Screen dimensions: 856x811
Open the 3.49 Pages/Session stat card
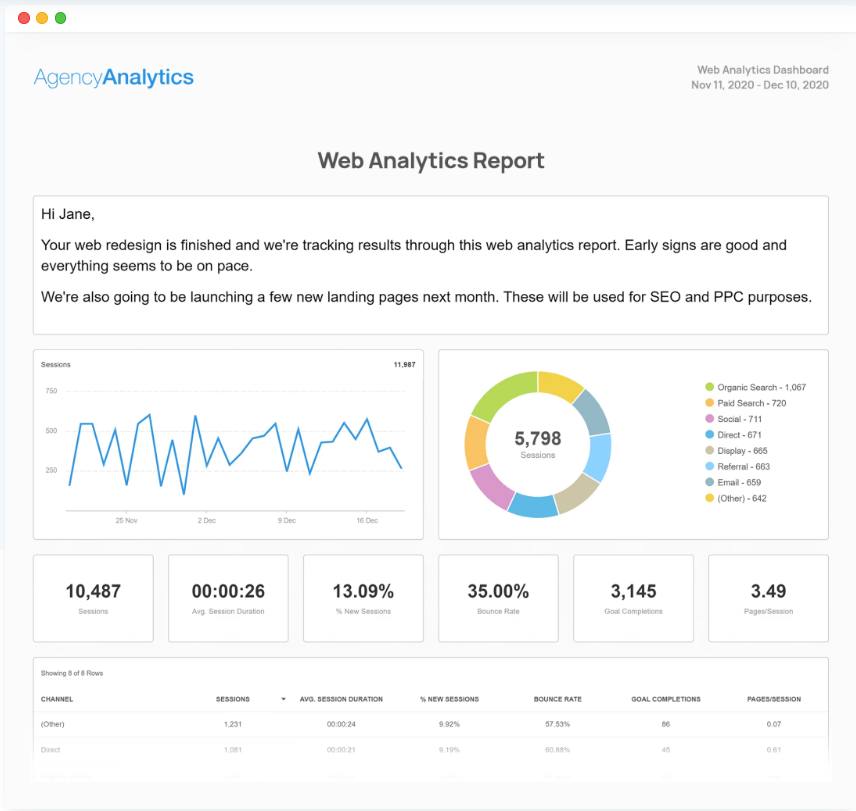click(768, 598)
